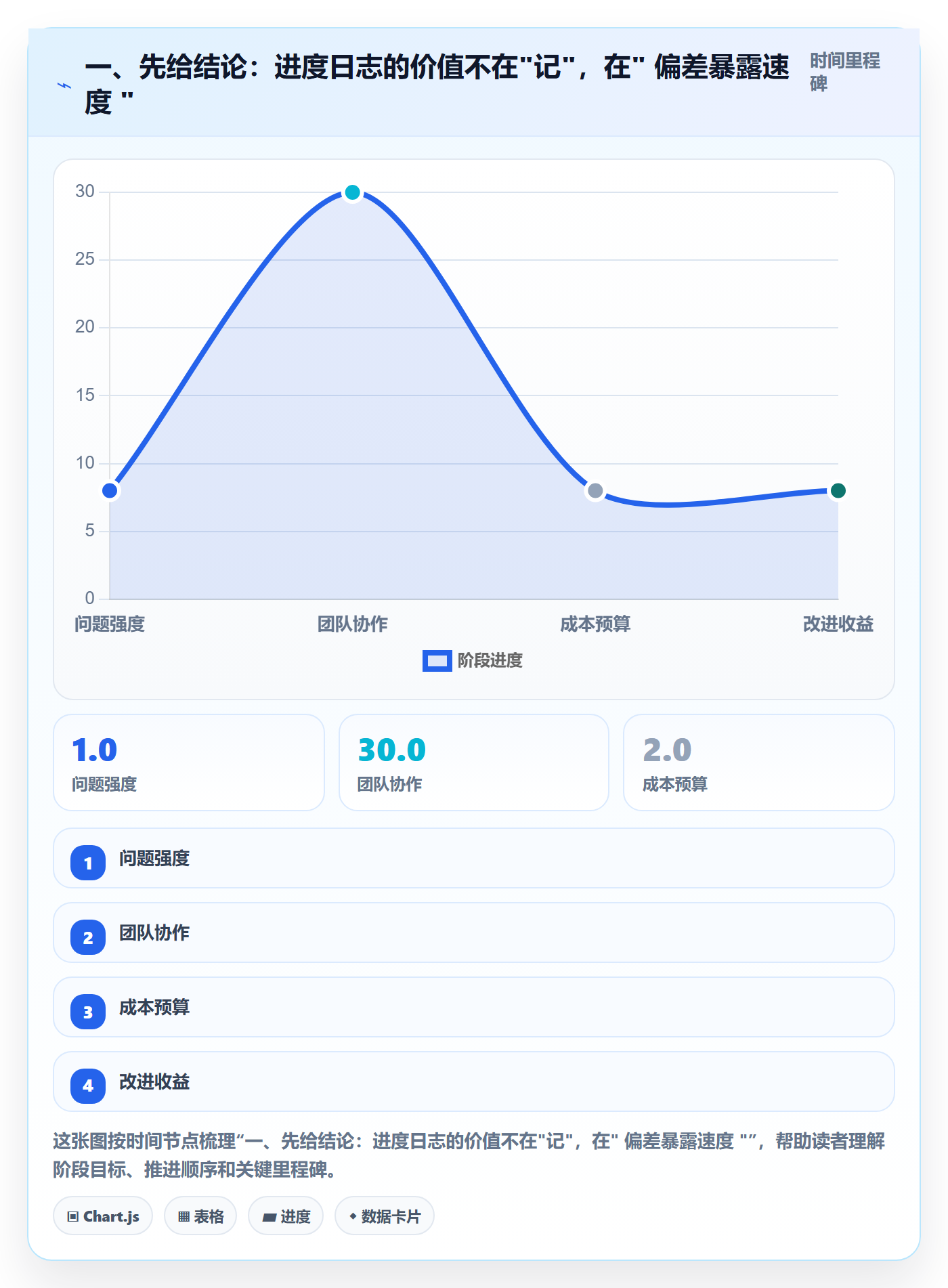Click the Chart.js tag chip
Screen dimensions: 948x1288
point(103,1216)
